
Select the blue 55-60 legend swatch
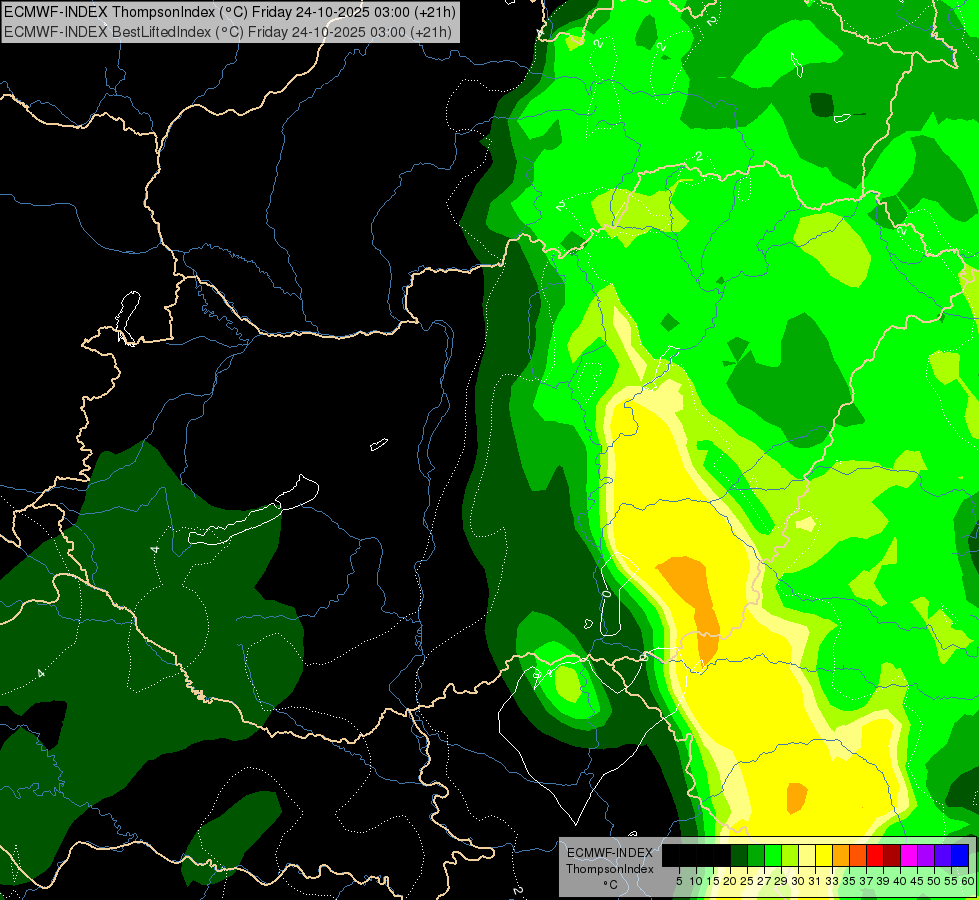coord(960,855)
